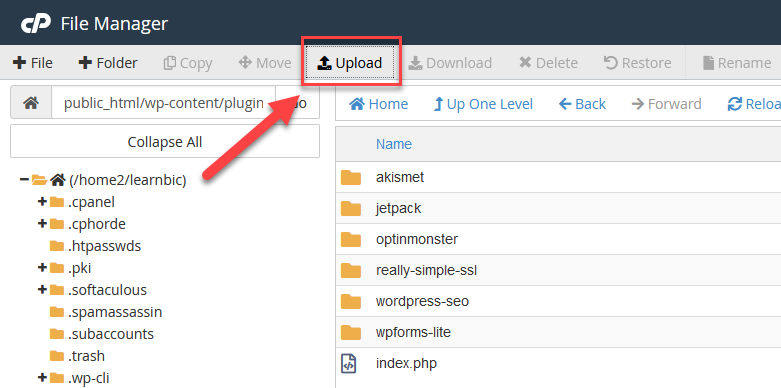781x388 pixels.
Task: Click the optinmonster folder icon
Action: [351, 239]
